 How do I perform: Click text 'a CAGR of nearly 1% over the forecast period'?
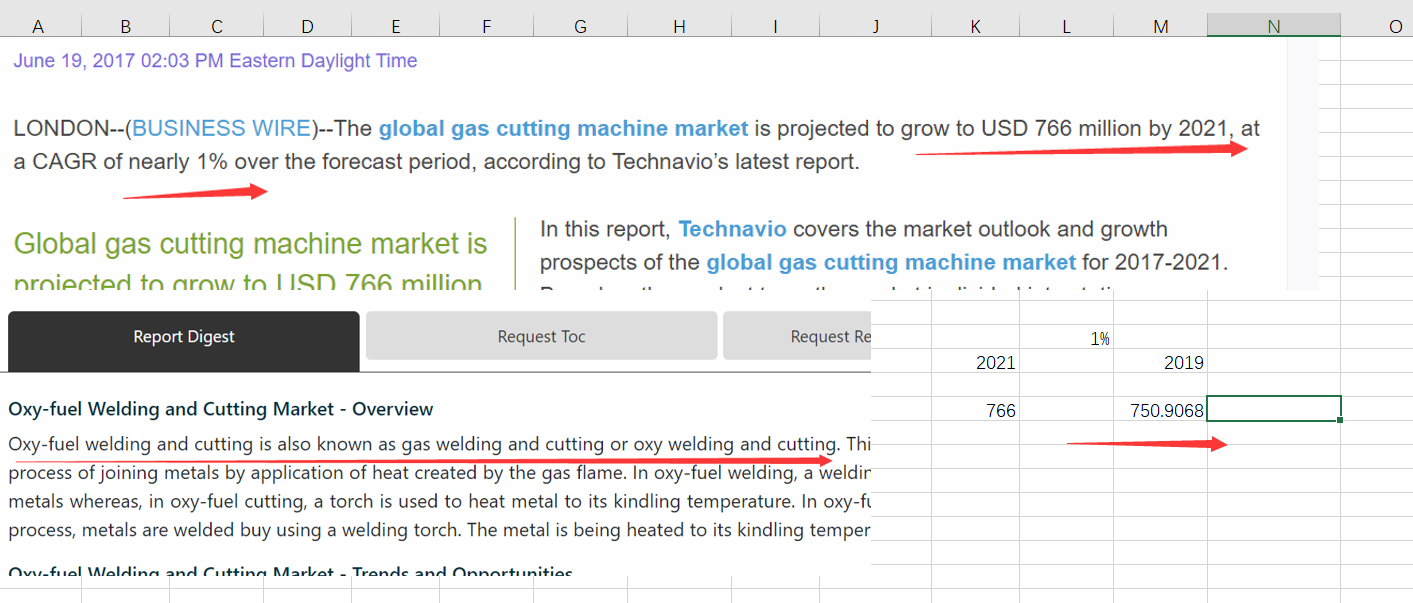243,161
